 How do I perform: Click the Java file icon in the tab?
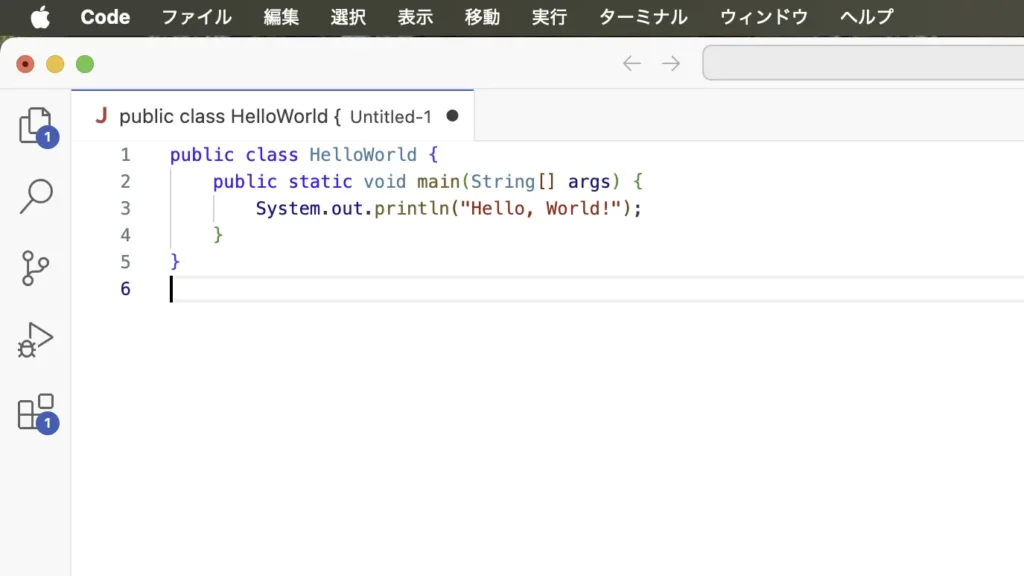coord(100,115)
